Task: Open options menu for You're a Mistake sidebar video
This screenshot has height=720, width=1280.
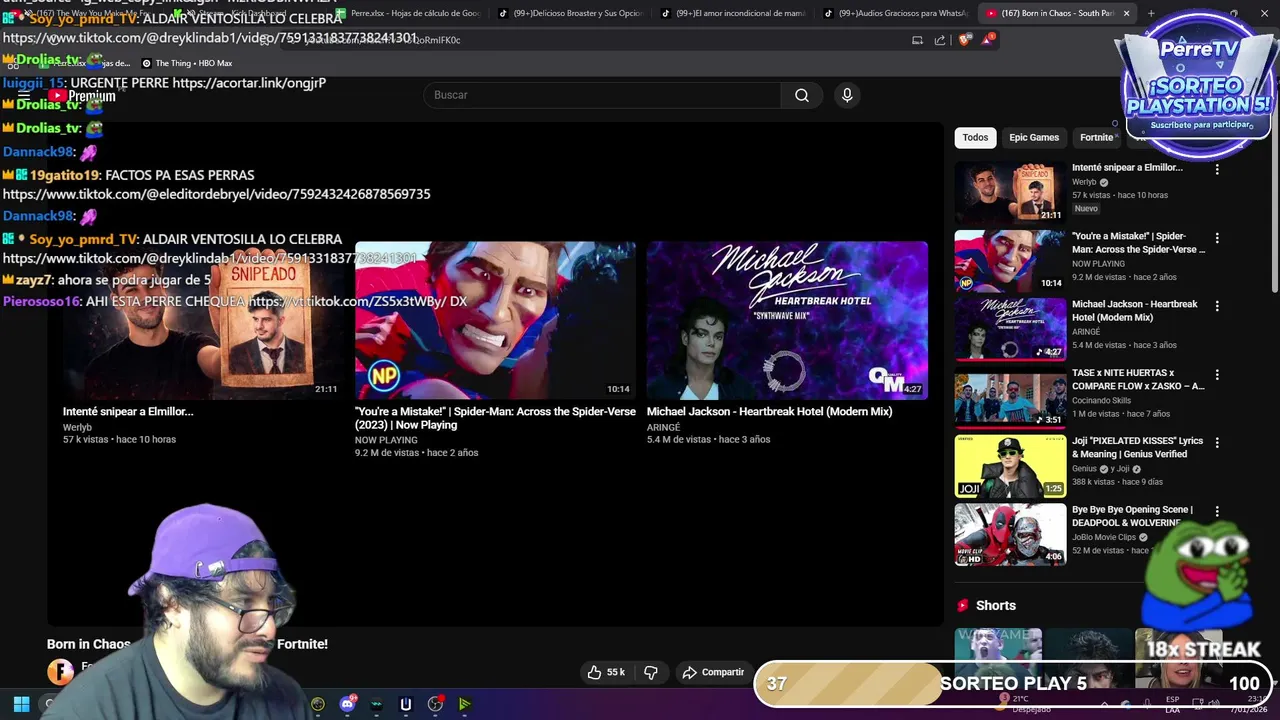Action: [x=1217, y=238]
